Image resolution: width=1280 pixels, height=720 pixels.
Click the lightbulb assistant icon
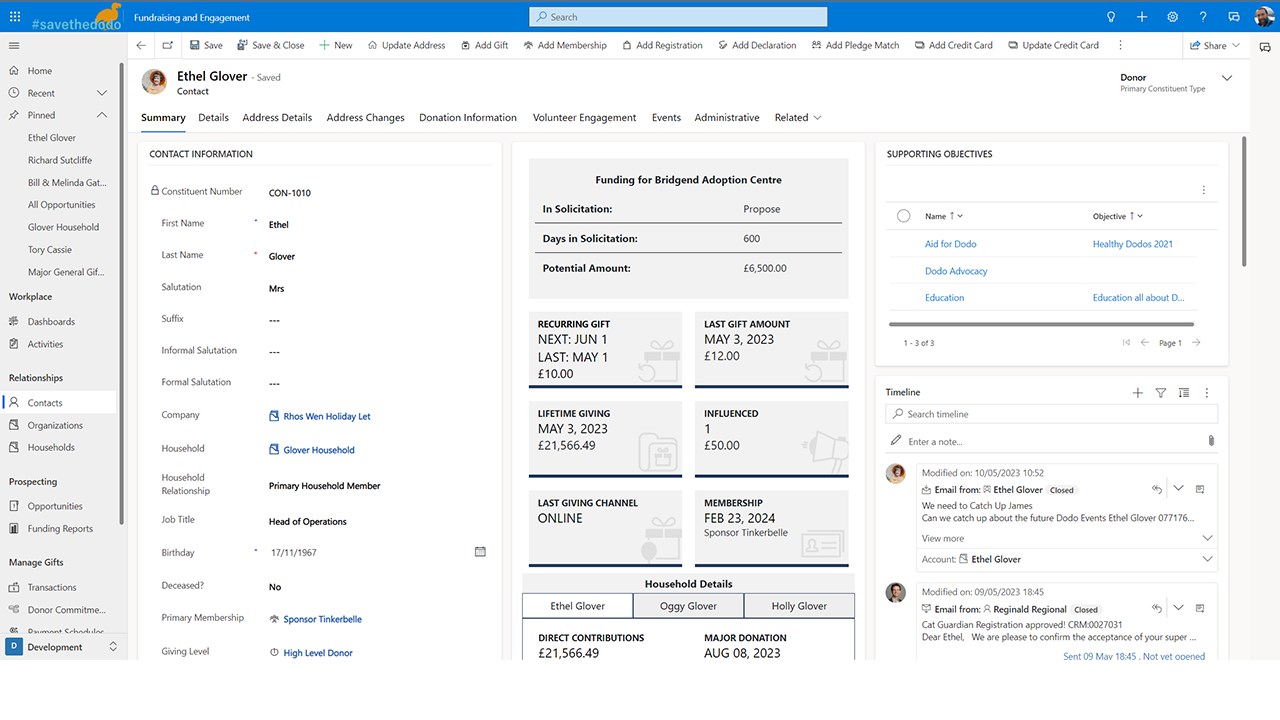point(1110,17)
